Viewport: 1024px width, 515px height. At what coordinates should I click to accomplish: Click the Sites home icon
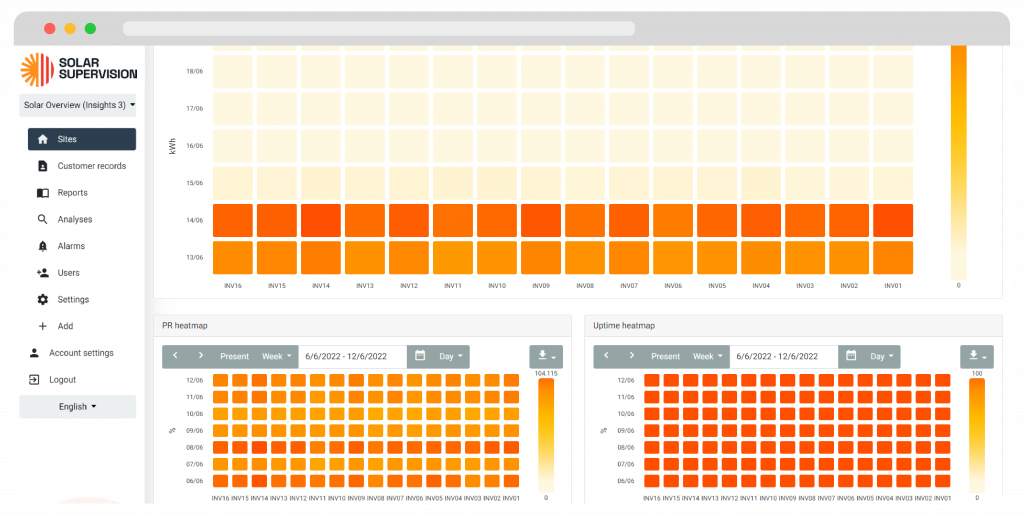tap(42, 139)
